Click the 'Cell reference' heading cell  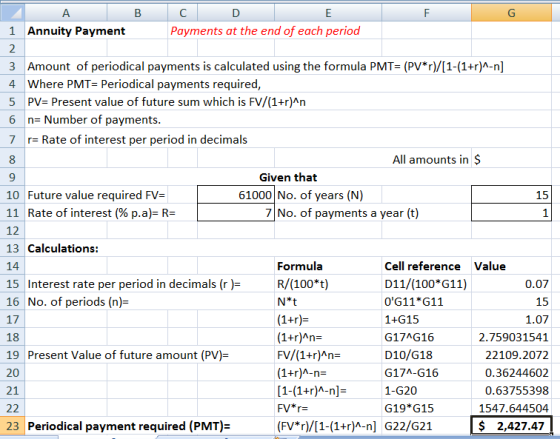pos(426,266)
